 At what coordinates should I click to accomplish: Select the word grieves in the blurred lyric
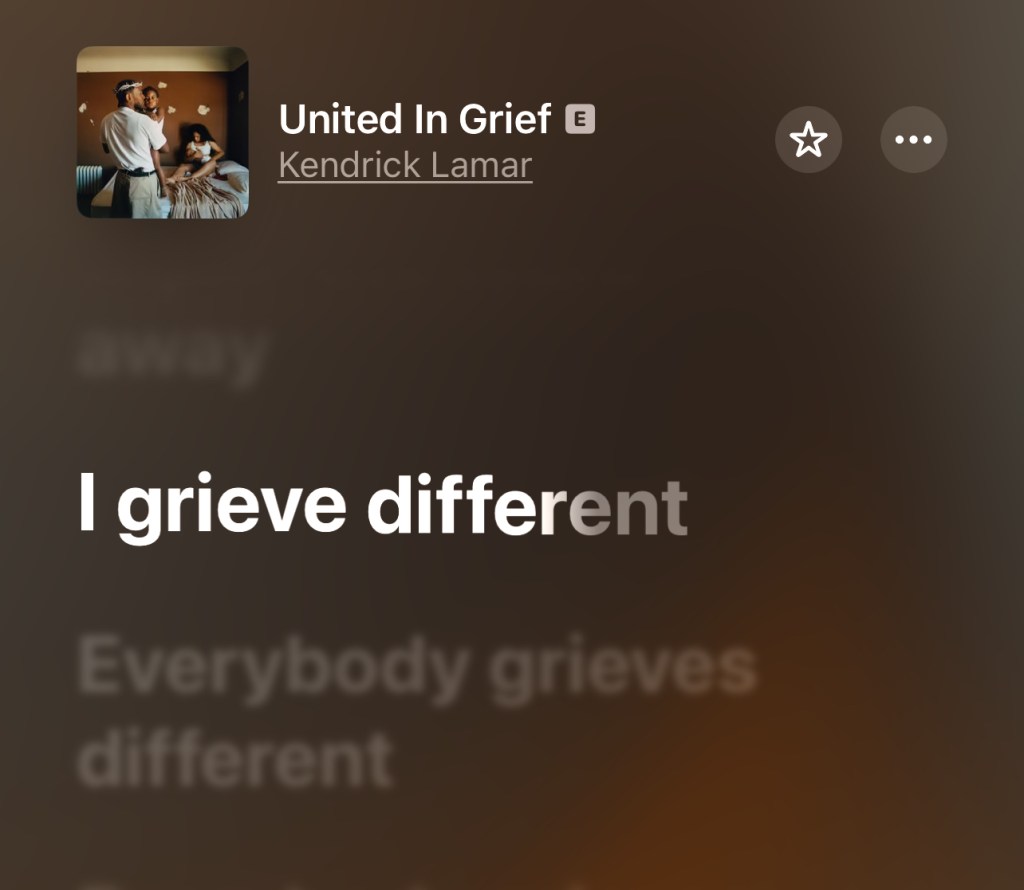(x=624, y=669)
